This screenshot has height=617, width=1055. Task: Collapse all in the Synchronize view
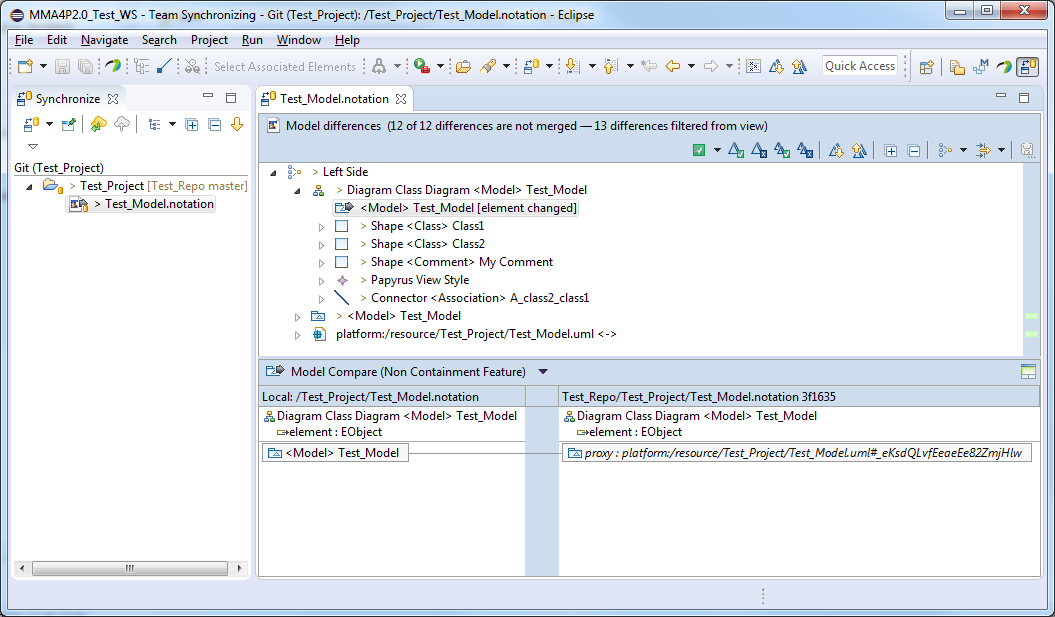coord(215,124)
